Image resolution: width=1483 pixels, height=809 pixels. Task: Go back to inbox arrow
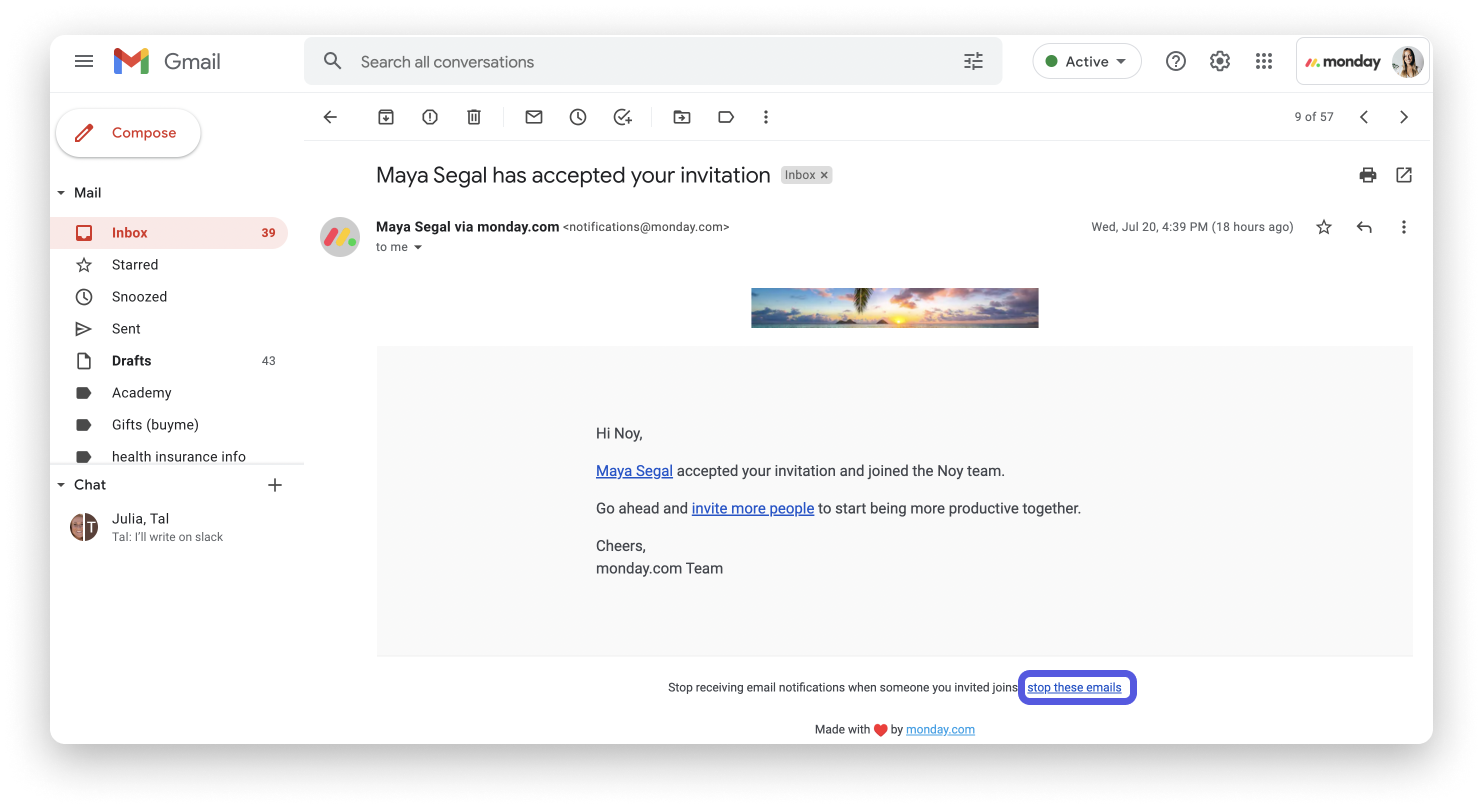(330, 117)
